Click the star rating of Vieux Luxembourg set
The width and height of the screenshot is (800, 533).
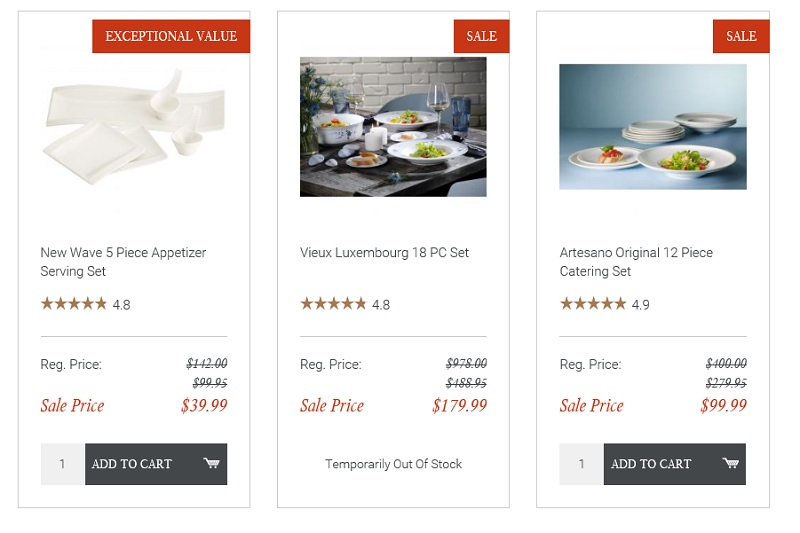(x=333, y=304)
